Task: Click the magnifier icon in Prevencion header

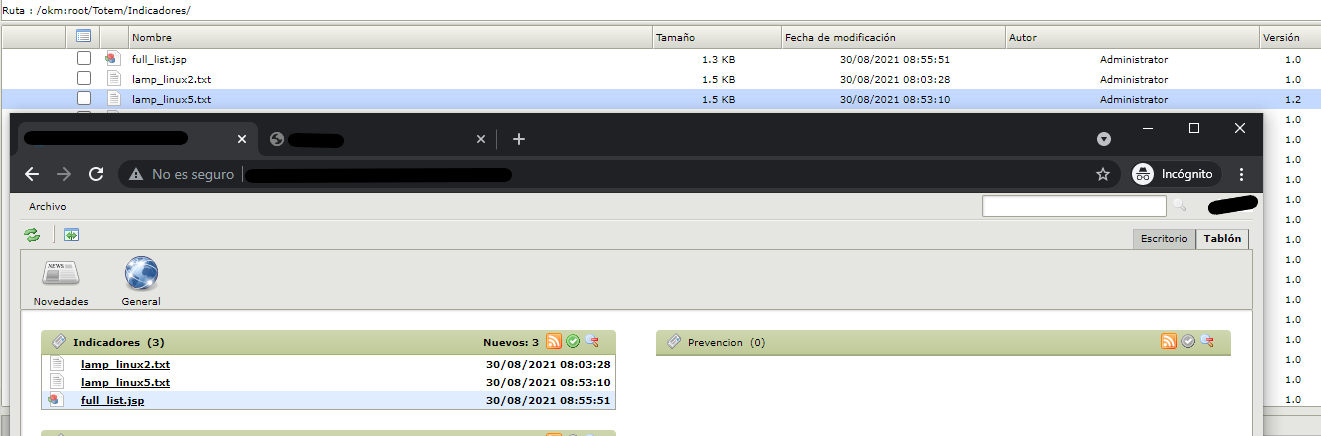Action: pos(1207,342)
